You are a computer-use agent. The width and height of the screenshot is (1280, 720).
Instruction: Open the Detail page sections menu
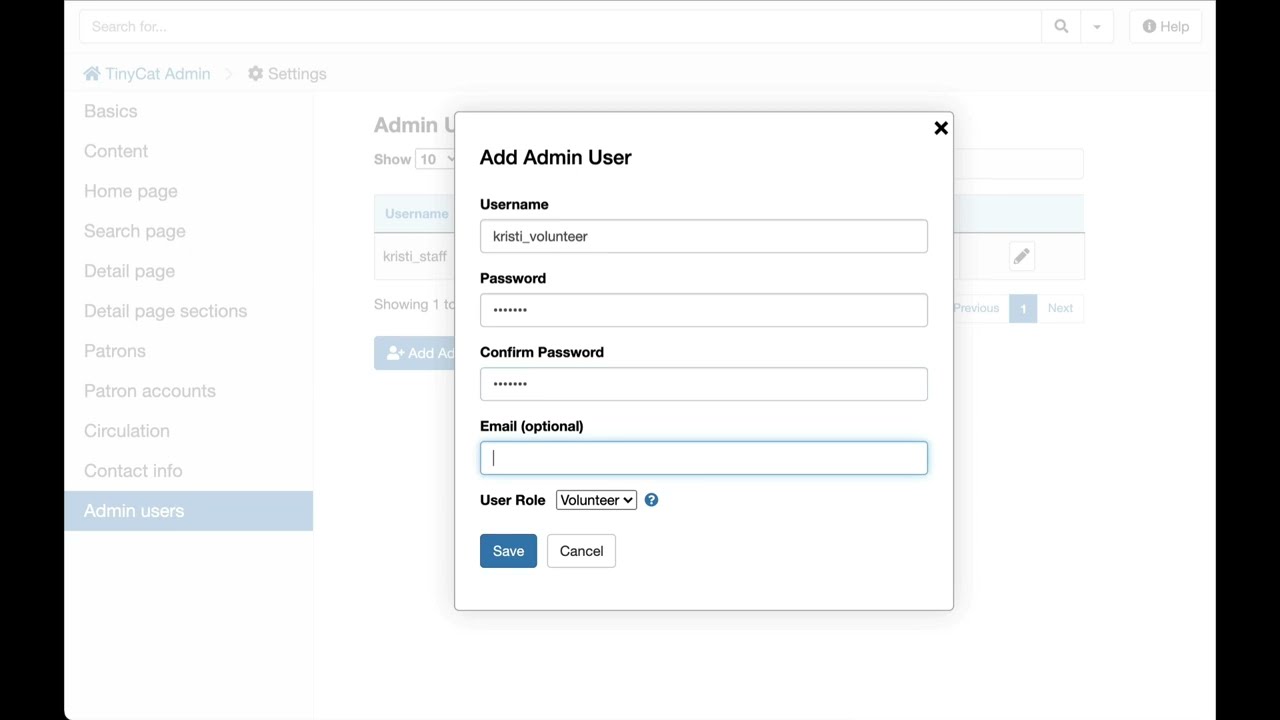165,311
